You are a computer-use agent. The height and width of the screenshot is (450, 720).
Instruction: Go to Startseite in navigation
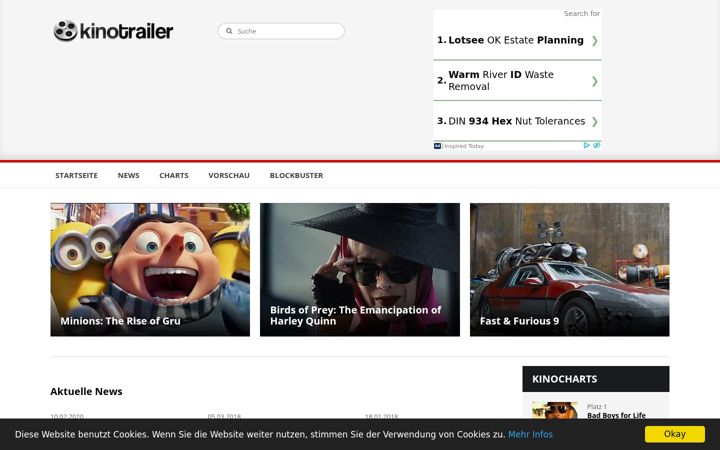point(76,175)
